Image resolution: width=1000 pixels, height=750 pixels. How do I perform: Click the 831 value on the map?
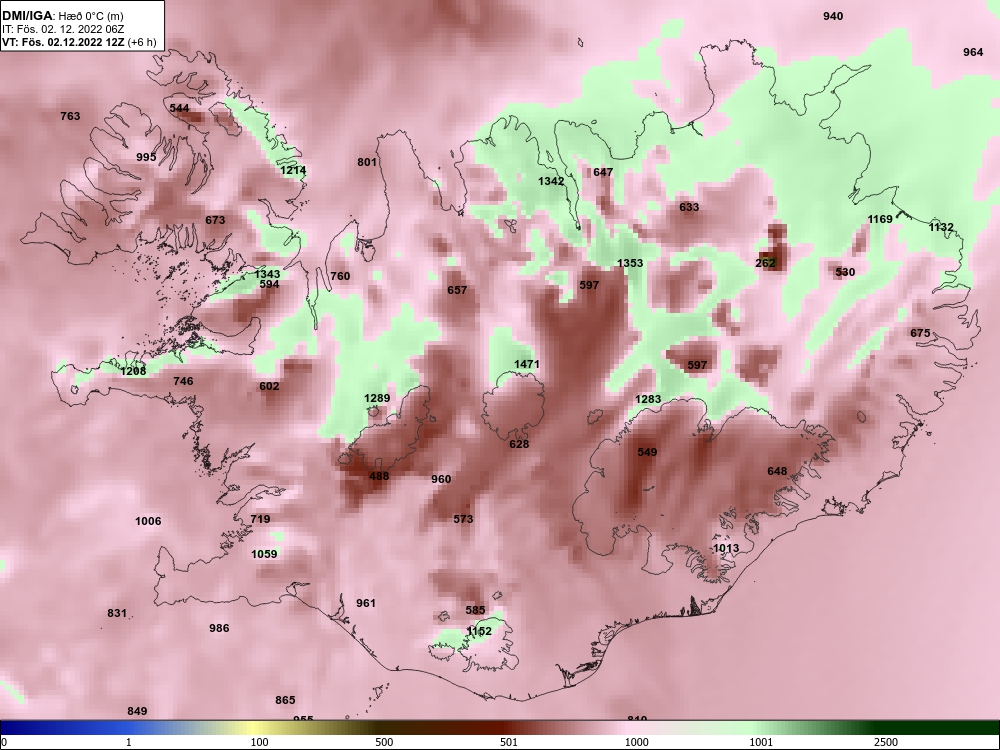click(117, 614)
